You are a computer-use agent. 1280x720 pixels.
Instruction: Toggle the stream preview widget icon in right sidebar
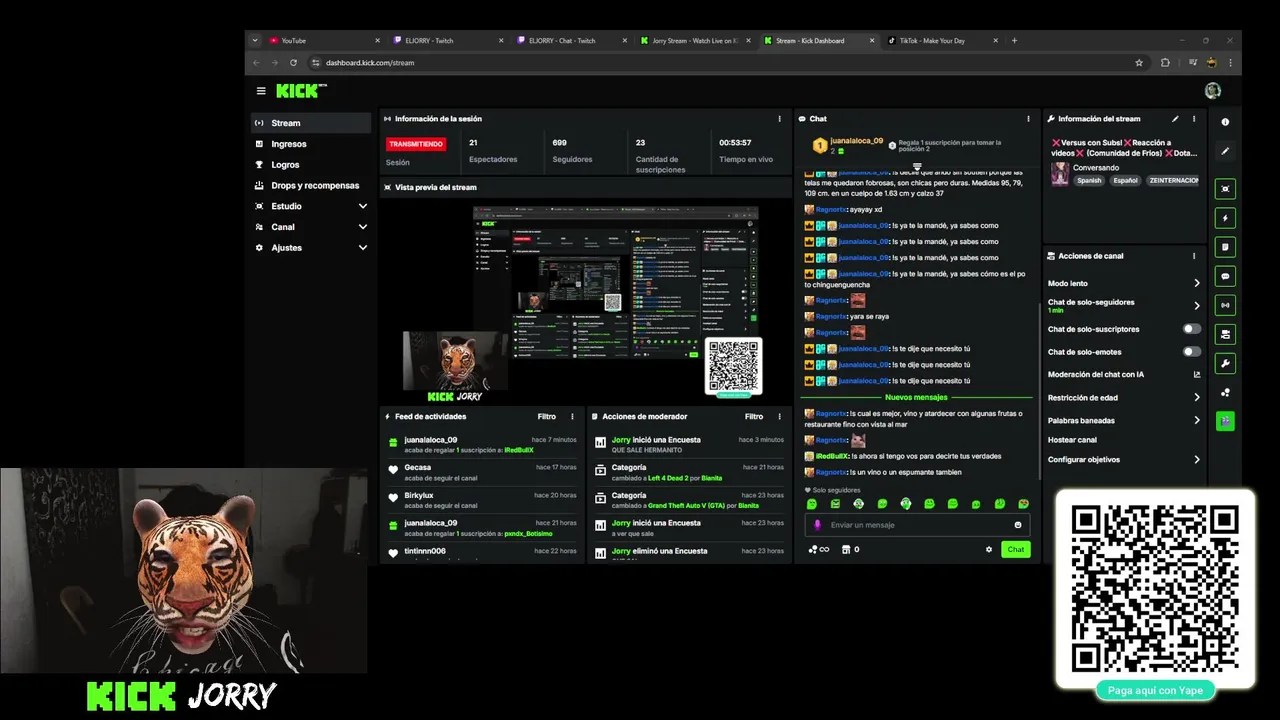pyautogui.click(x=1225, y=189)
